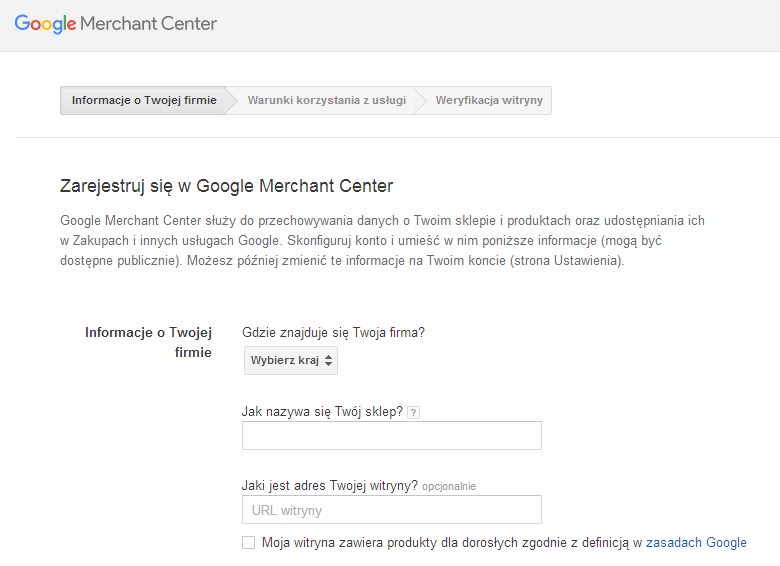Screen dimensions: 780x566
Task: Click the intro paragraph about Google Merchant Center
Action: coord(382,240)
